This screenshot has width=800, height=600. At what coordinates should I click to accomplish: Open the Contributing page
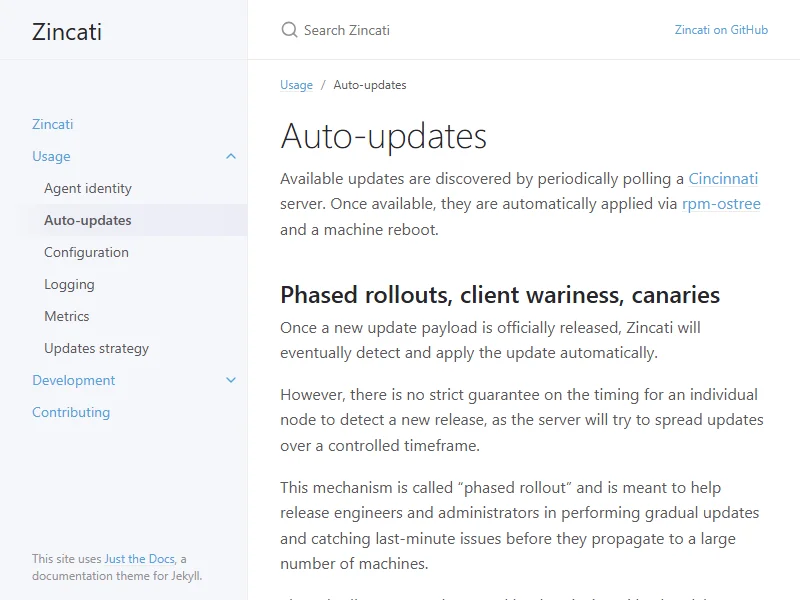pos(71,412)
